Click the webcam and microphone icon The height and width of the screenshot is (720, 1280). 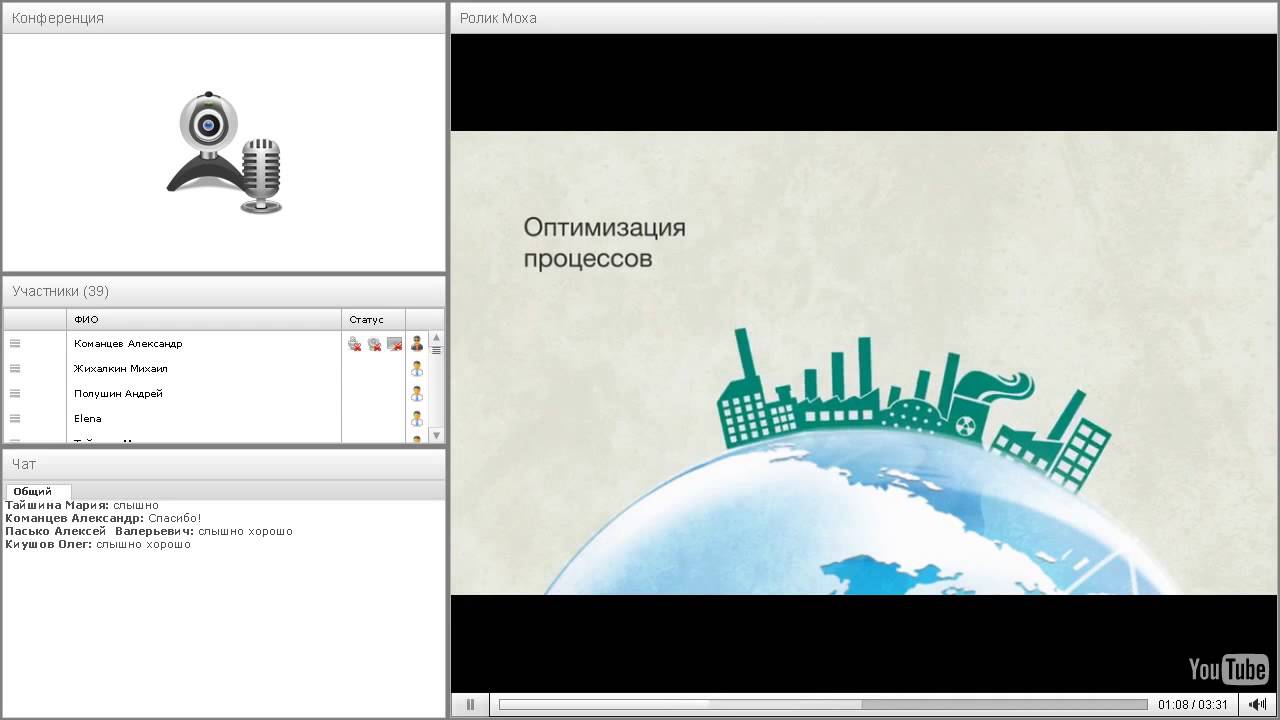pos(225,152)
